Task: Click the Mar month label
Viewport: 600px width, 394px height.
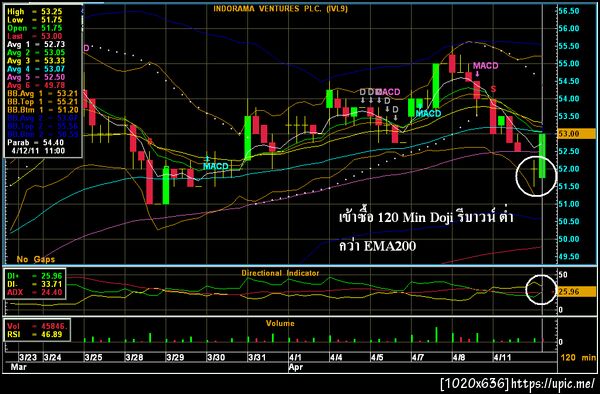Action: [x=19, y=367]
